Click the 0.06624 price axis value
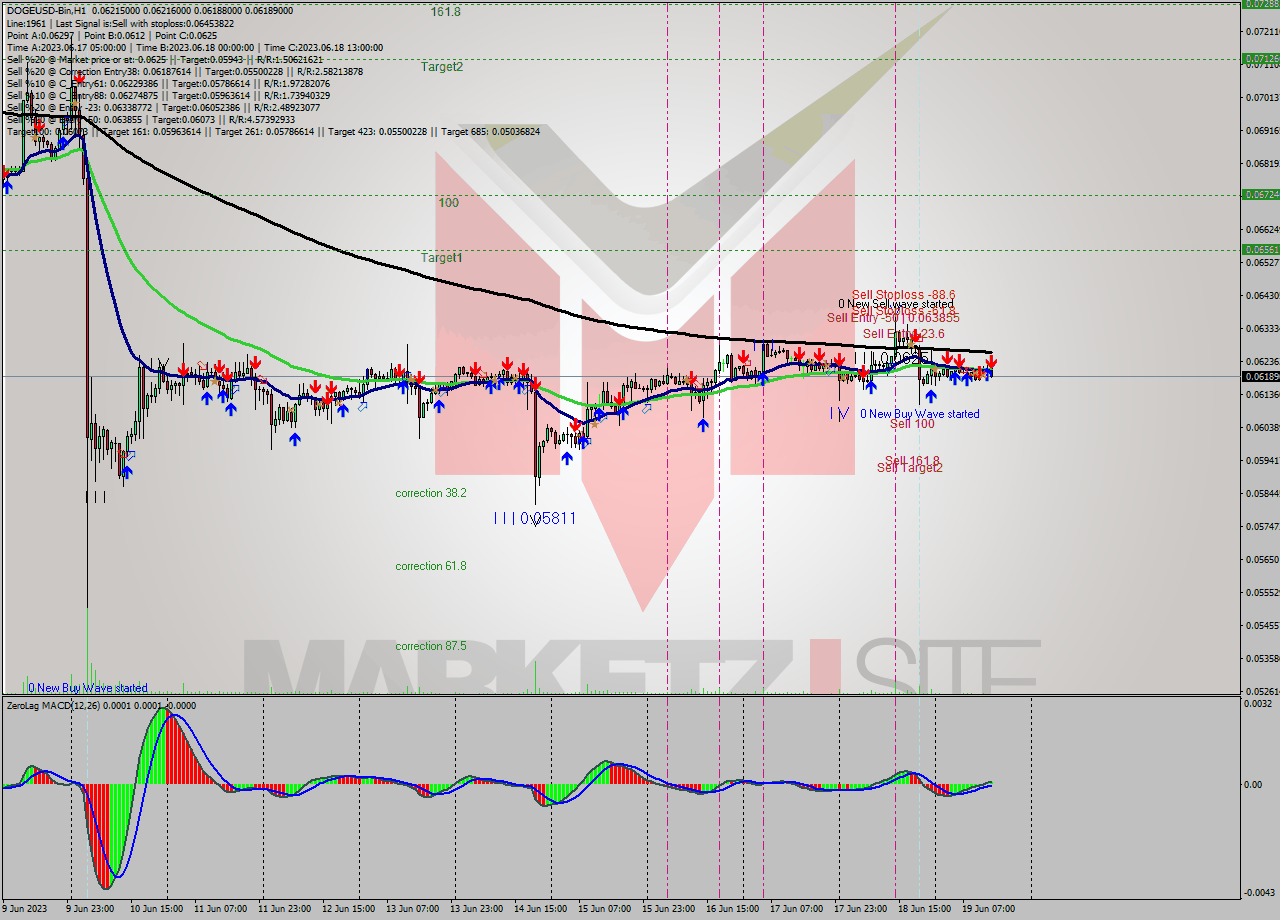Viewport: 1280px width, 920px height. tap(1261, 229)
